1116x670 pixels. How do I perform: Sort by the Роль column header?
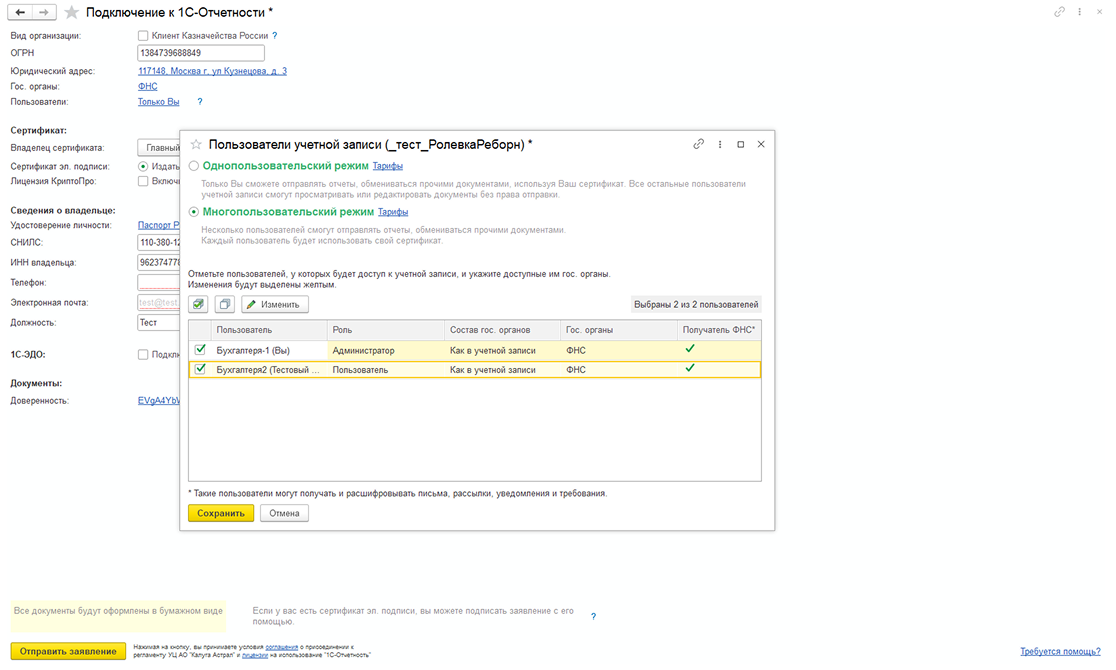(x=385, y=330)
